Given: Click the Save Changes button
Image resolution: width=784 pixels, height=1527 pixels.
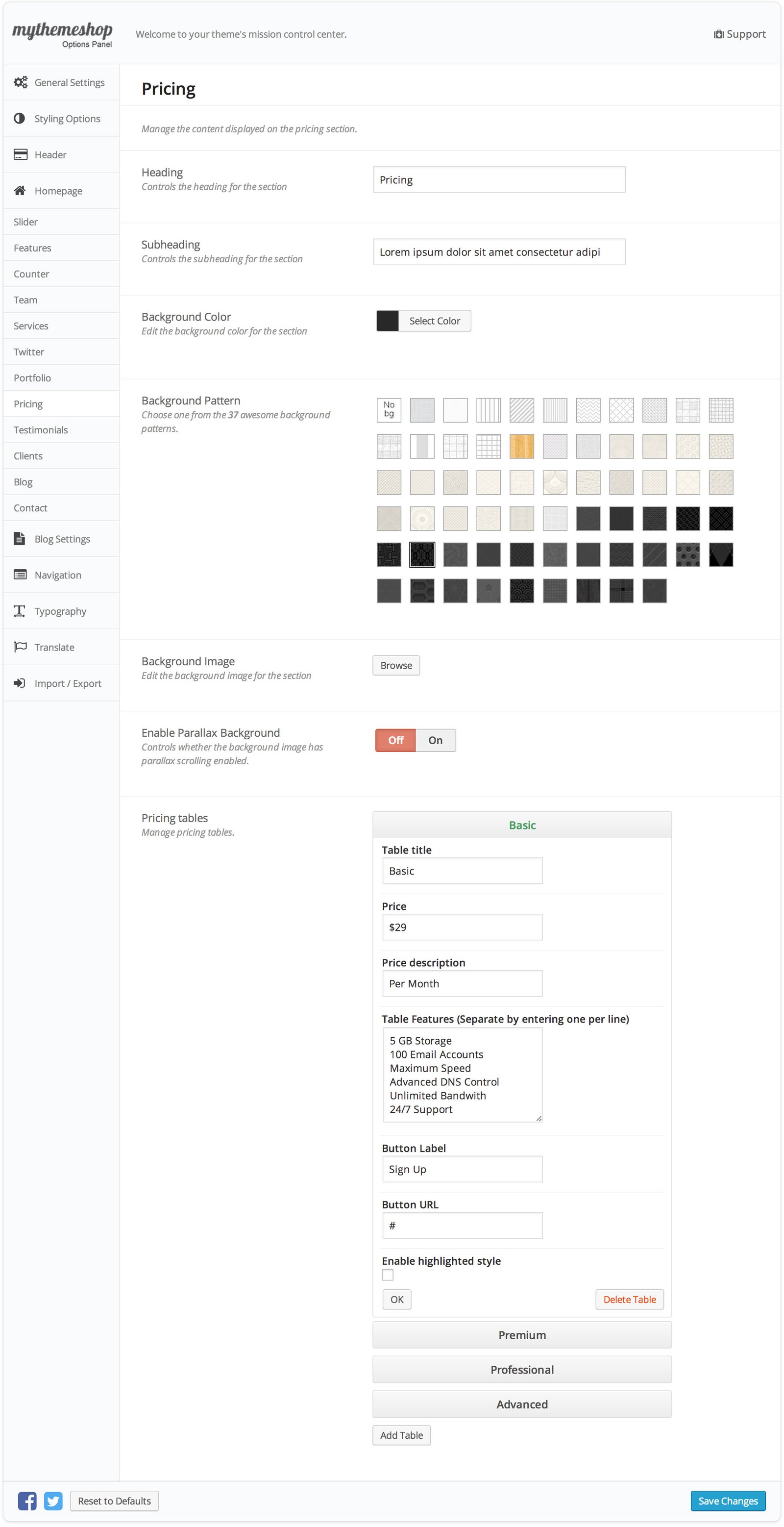Looking at the screenshot, I should (x=727, y=1501).
